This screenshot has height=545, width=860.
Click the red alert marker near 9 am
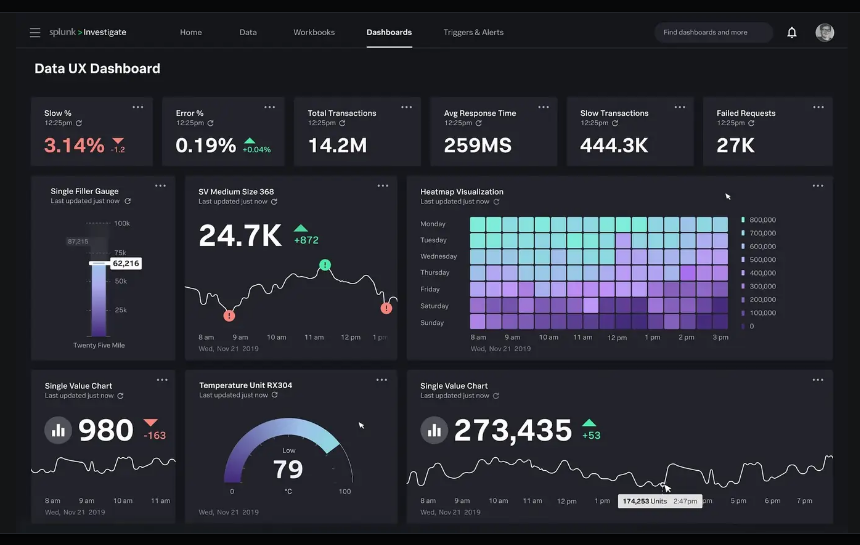tap(229, 315)
